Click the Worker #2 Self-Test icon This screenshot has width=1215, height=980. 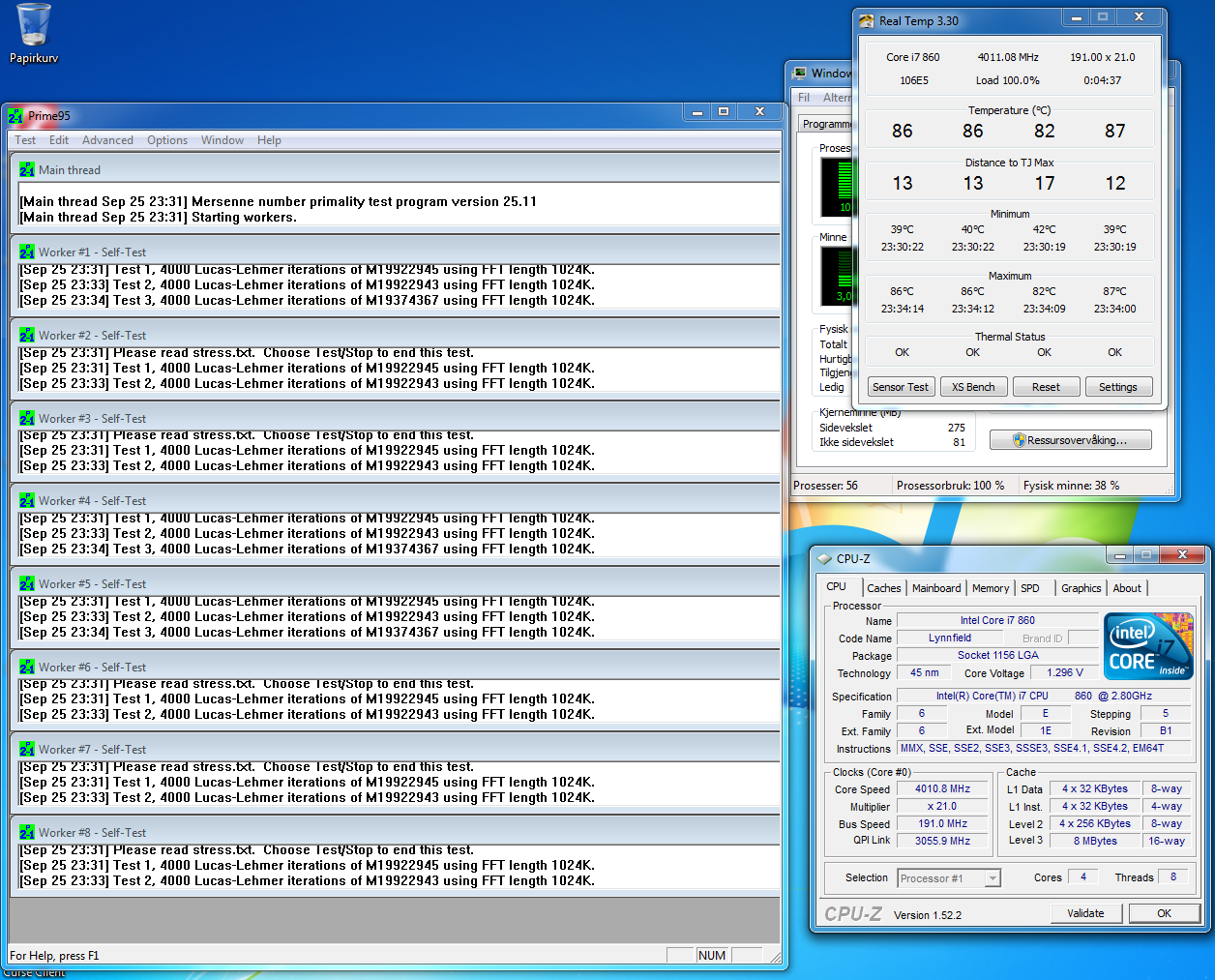click(26, 335)
